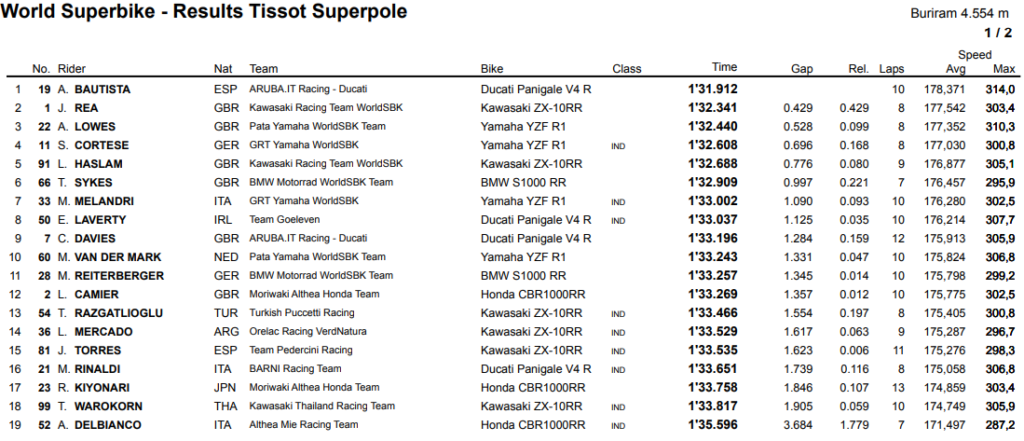Click C. DAVIES' time 1'33.196
This screenshot has width=1024, height=441.
pyautogui.click(x=712, y=239)
